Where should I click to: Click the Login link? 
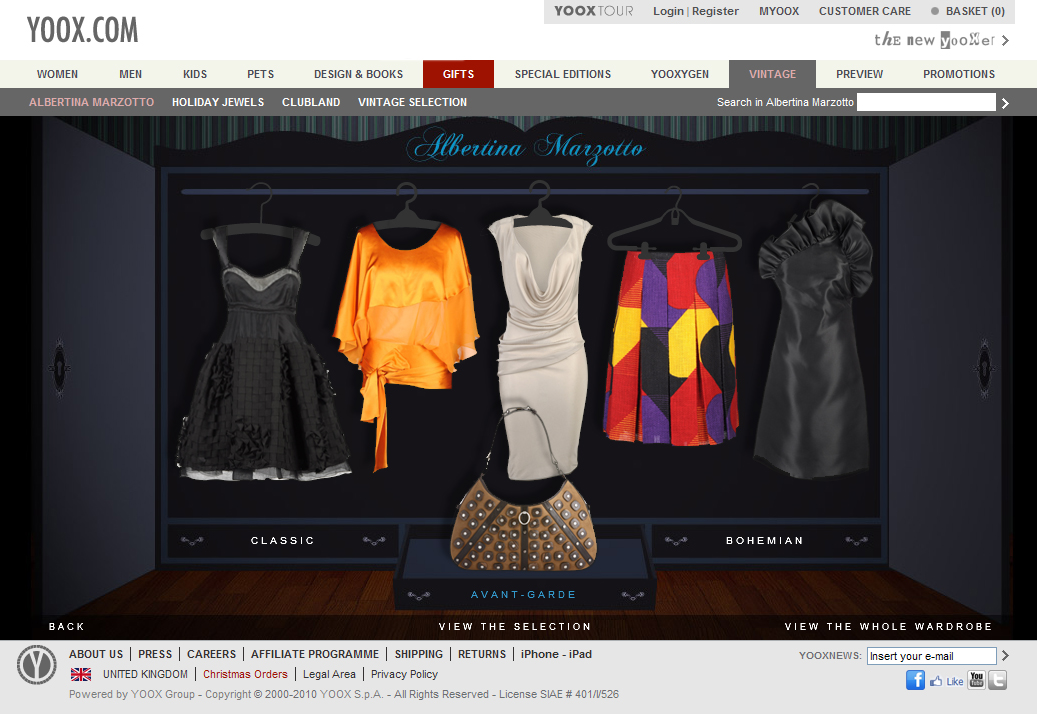point(668,11)
